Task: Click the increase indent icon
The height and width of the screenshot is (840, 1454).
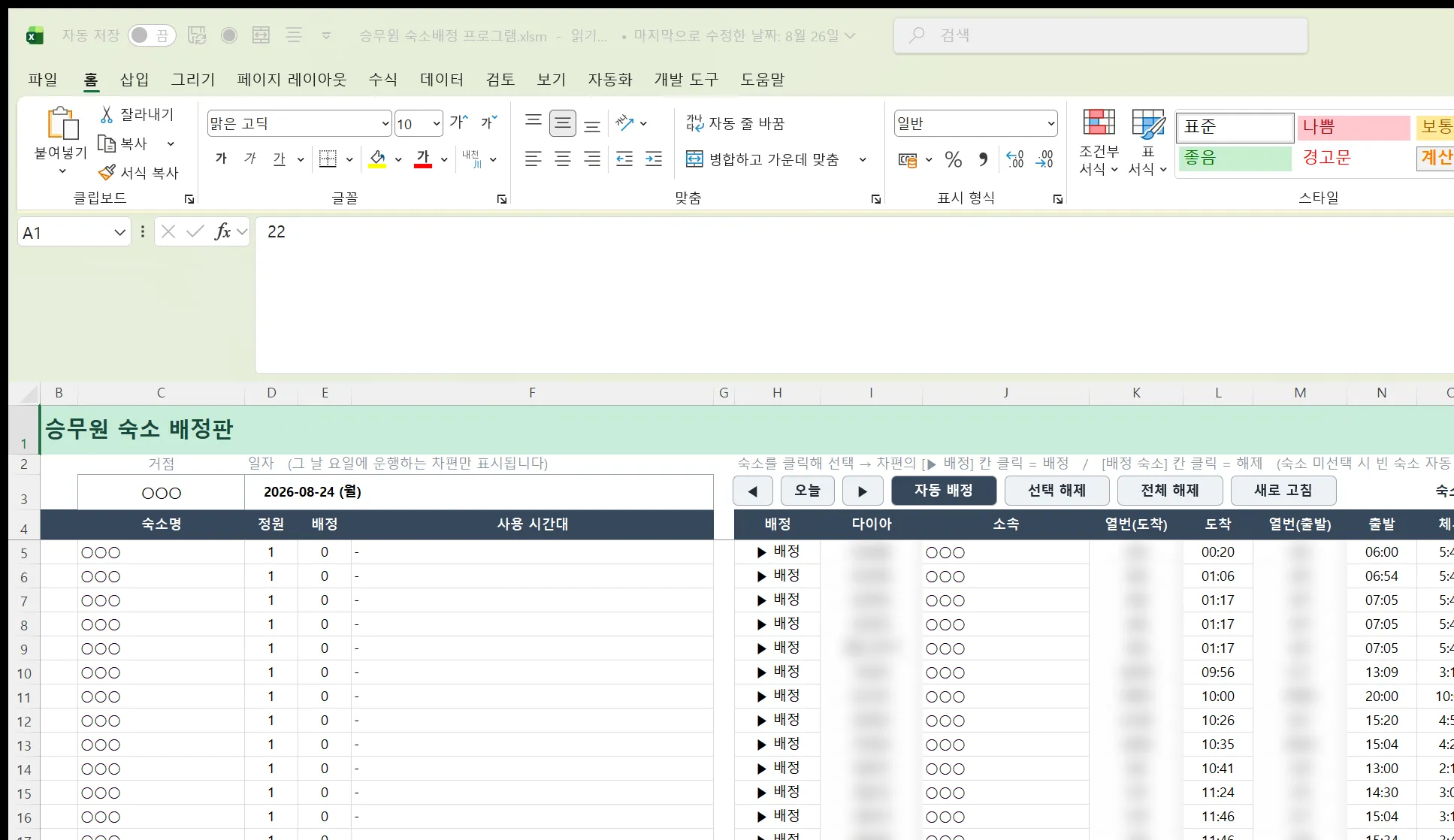Action: [654, 159]
